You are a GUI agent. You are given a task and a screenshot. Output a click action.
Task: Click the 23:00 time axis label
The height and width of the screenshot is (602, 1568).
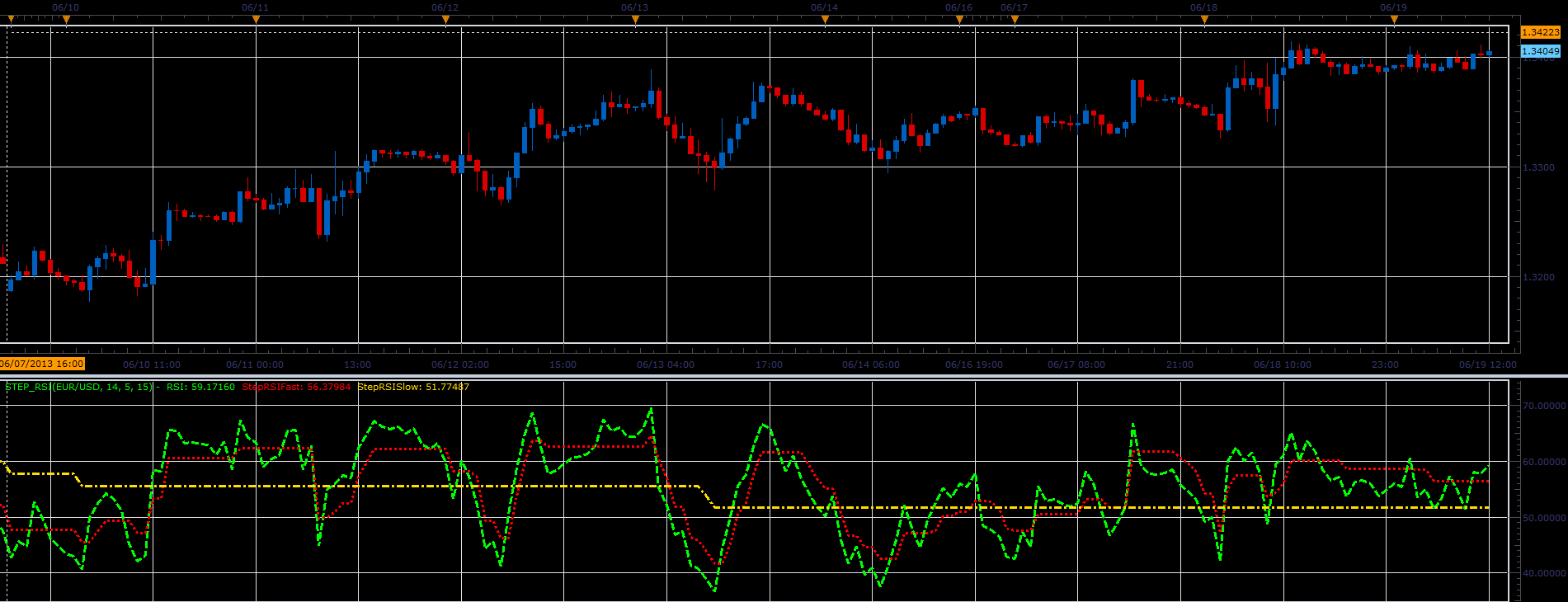[x=1385, y=364]
